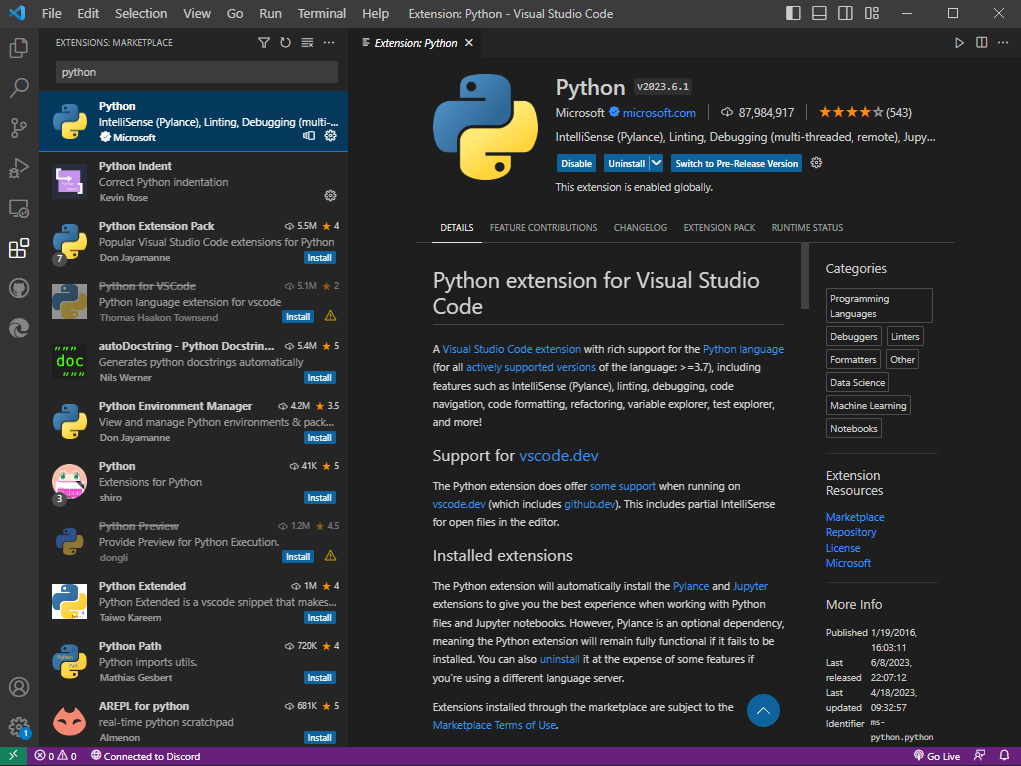Screen dimensions: 1021x766
Task: Click the warning icon on Python for VSCode
Action: (330, 316)
